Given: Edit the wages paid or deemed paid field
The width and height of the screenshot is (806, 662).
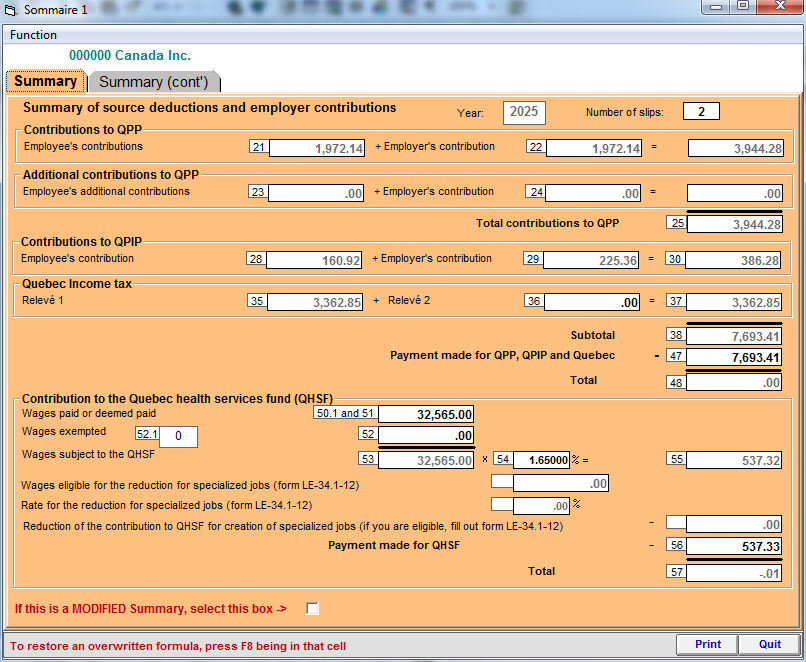Looking at the screenshot, I should tap(426, 414).
